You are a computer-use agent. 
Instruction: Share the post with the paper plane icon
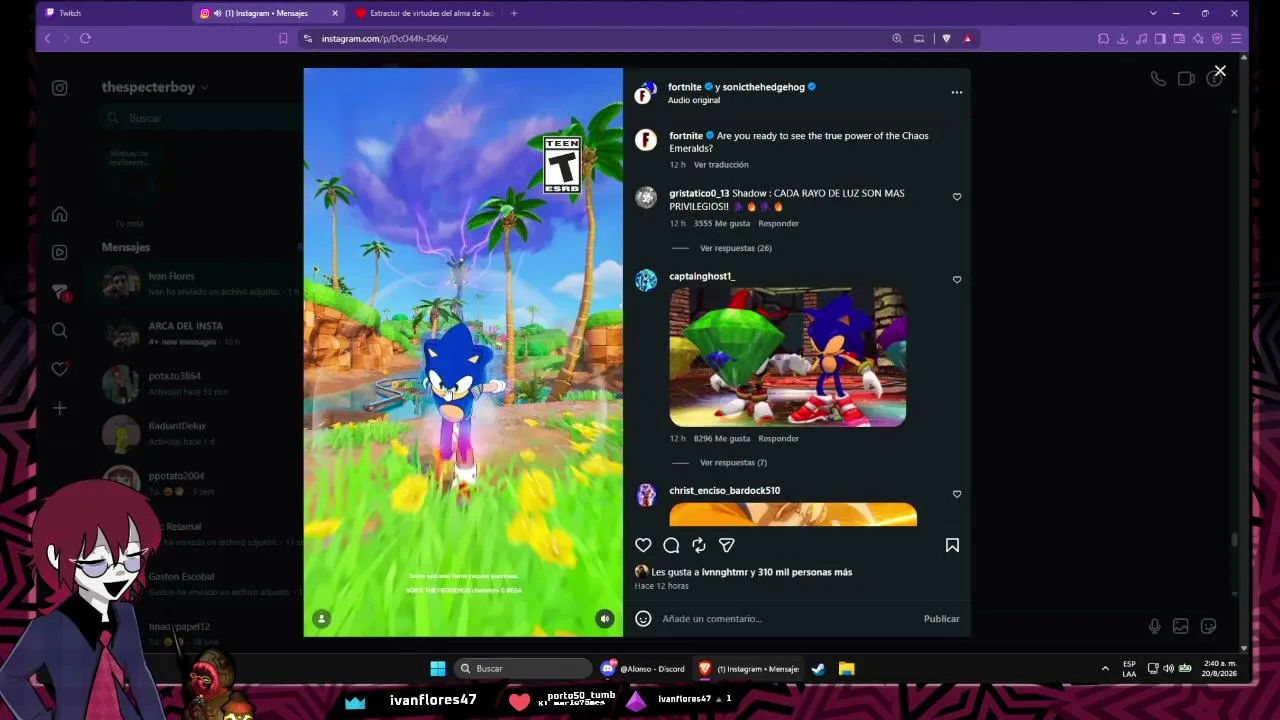(727, 545)
